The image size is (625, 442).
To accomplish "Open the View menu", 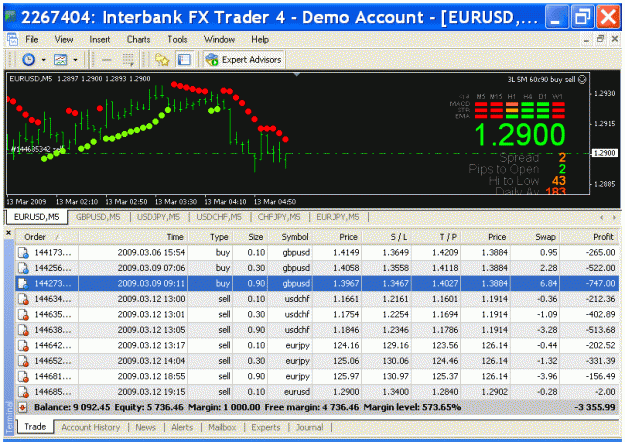I will [x=64, y=39].
